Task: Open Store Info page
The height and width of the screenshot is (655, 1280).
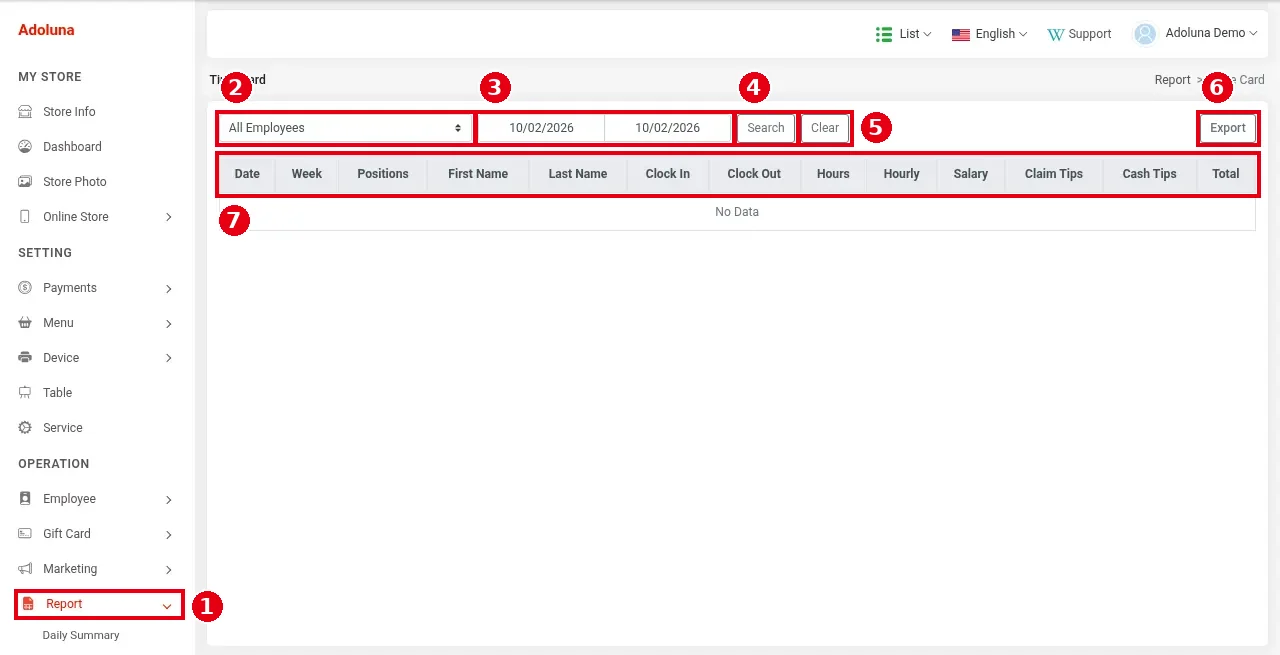Action: (69, 112)
